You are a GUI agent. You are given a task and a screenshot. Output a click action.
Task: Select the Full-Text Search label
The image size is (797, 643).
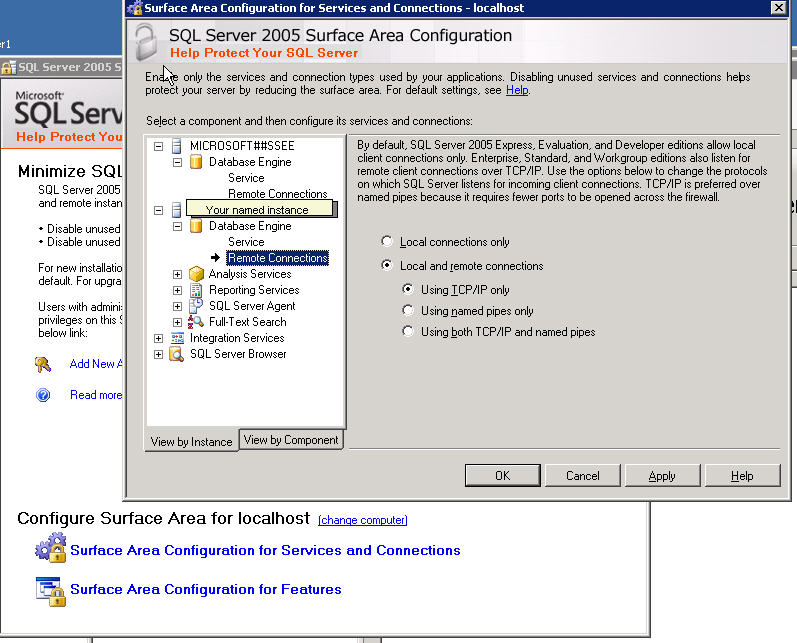tap(248, 322)
